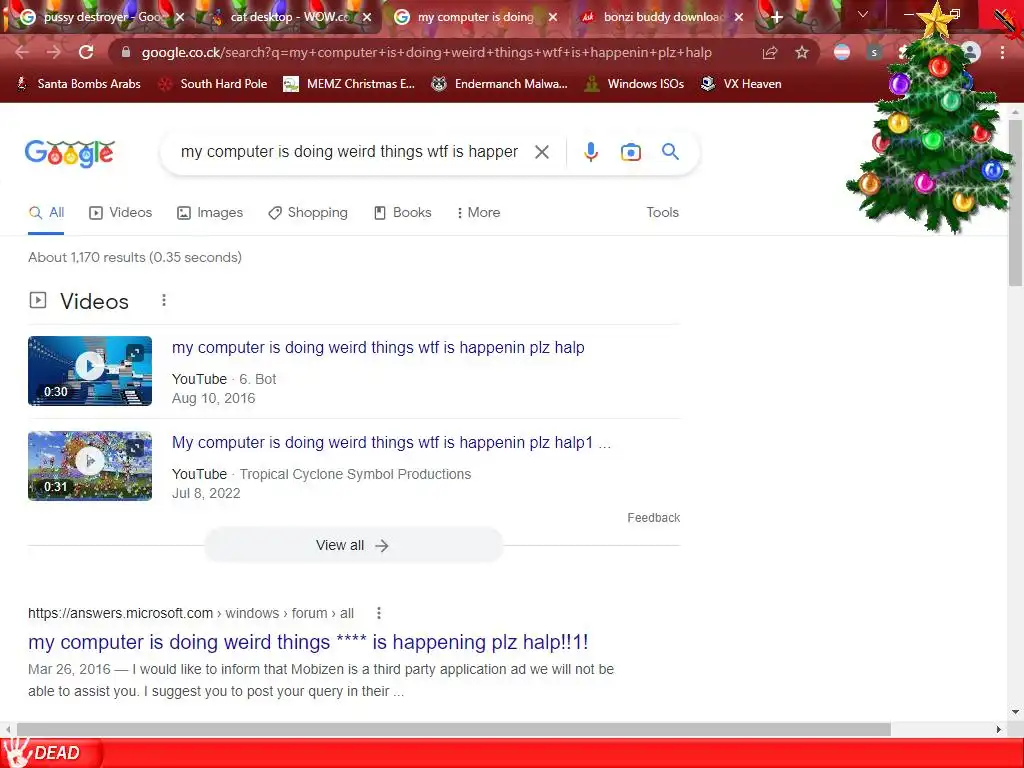
Task: Switch to the first Google search tab
Action: tap(102, 17)
